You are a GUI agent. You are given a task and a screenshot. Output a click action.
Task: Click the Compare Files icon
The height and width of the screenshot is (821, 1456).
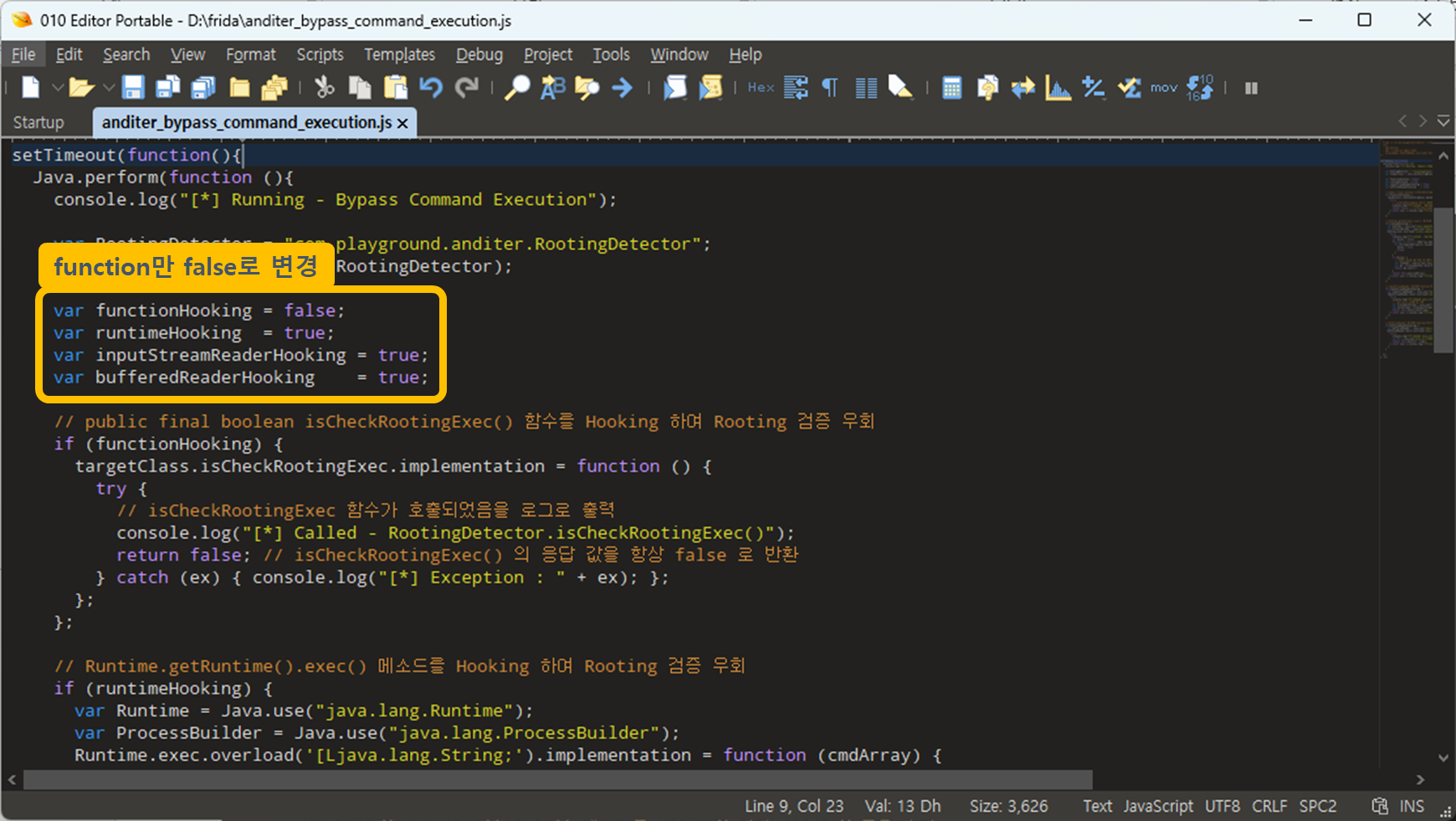(987, 87)
